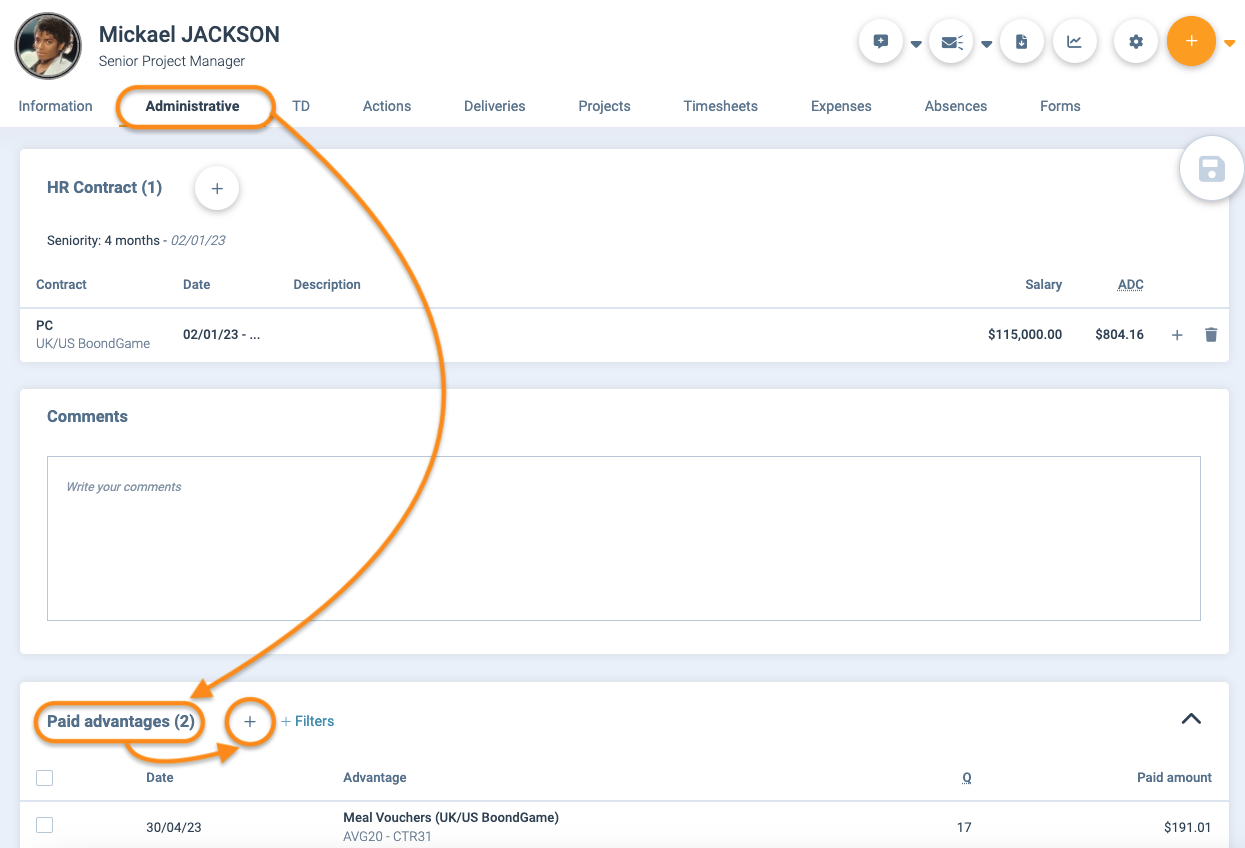Add a new HR Contract with plus
The image size is (1245, 848).
pyautogui.click(x=217, y=188)
